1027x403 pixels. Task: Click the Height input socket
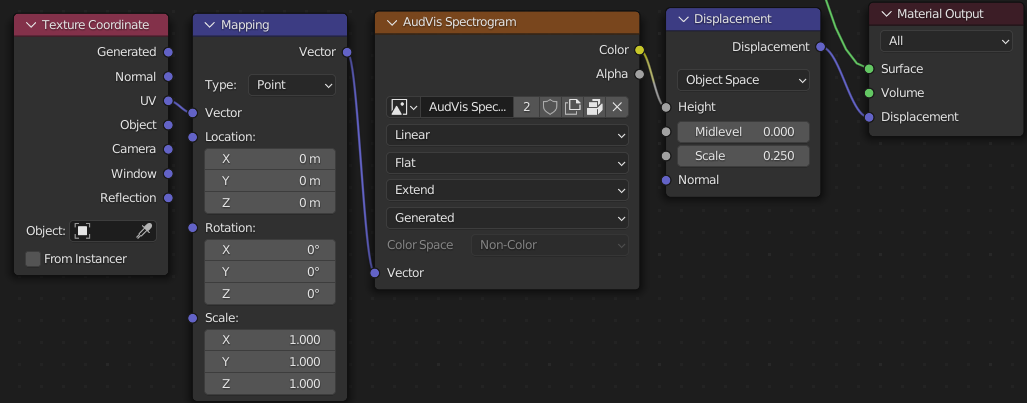[x=666, y=107]
